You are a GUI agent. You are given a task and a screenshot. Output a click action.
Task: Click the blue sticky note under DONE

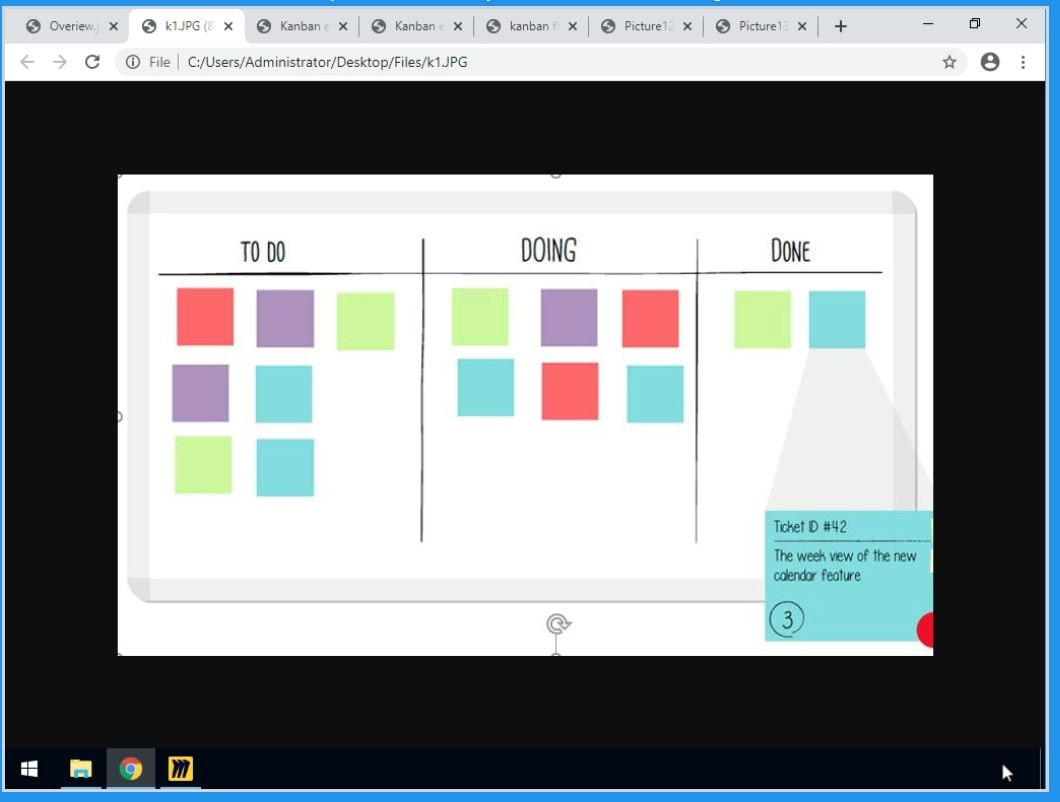pyautogui.click(x=837, y=319)
